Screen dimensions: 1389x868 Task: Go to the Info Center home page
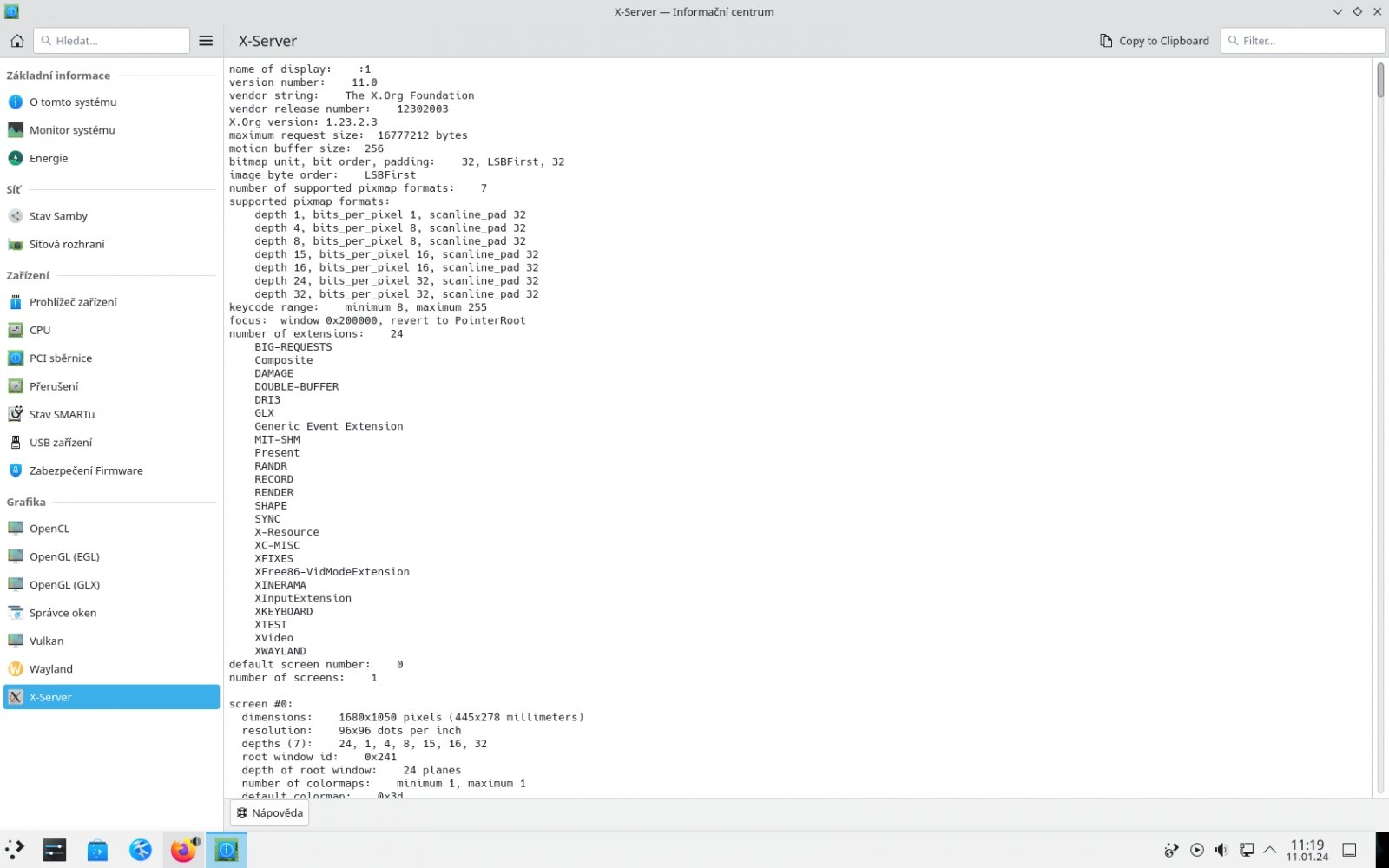click(16, 41)
